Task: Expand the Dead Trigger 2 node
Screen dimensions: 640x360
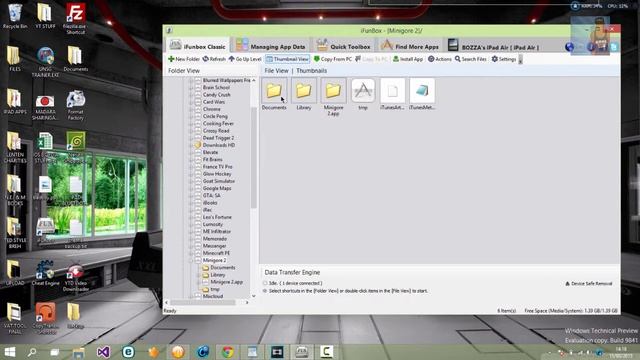Action: point(191,138)
